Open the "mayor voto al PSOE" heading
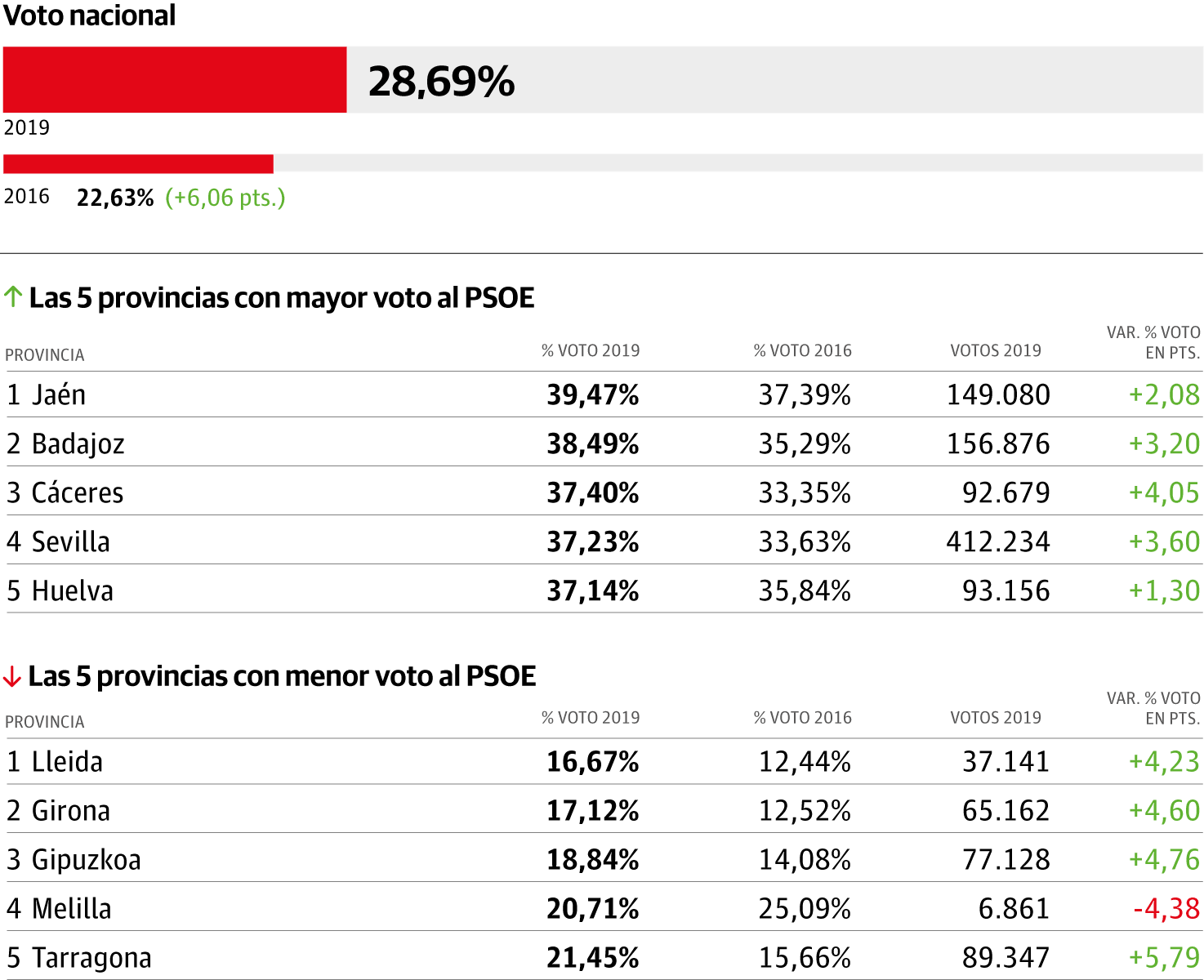Viewport: 1204px width, 980px height. click(282, 298)
